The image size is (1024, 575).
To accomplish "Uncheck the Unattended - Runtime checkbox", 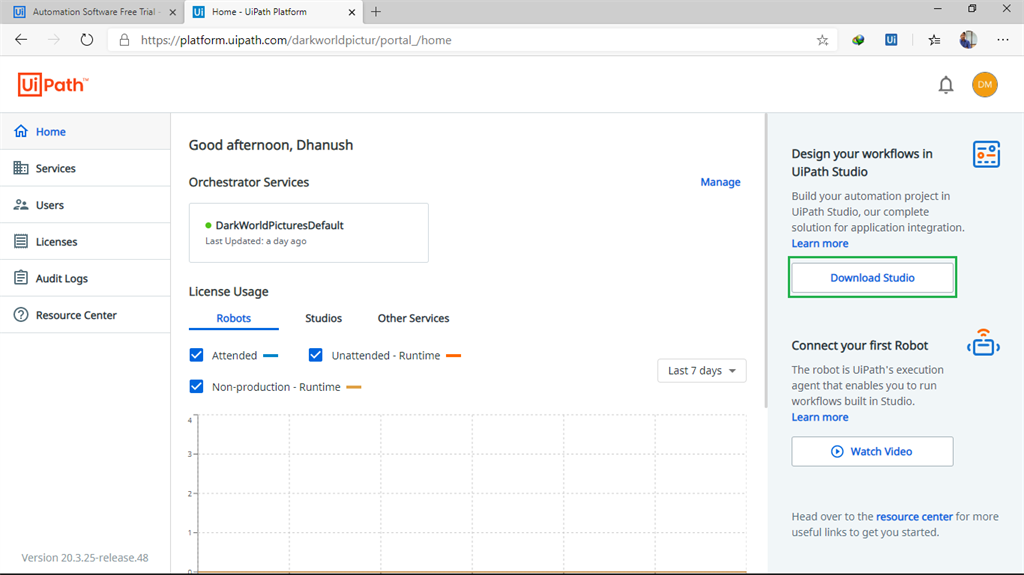I will 315,355.
